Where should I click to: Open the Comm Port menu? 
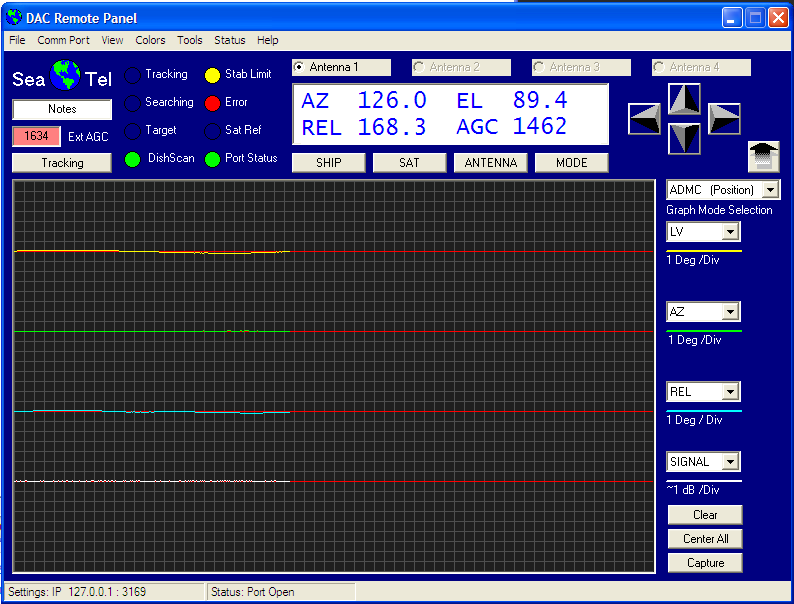[x=63, y=40]
